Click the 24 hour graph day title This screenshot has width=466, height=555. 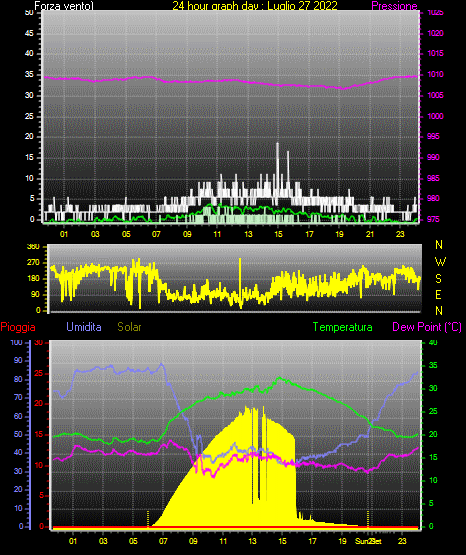click(255, 6)
